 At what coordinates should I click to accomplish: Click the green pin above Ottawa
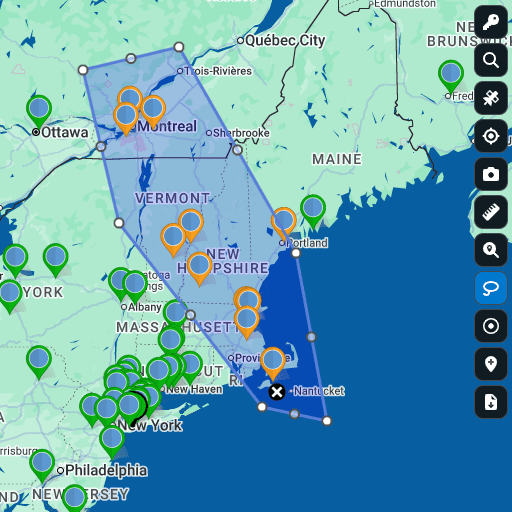39,110
